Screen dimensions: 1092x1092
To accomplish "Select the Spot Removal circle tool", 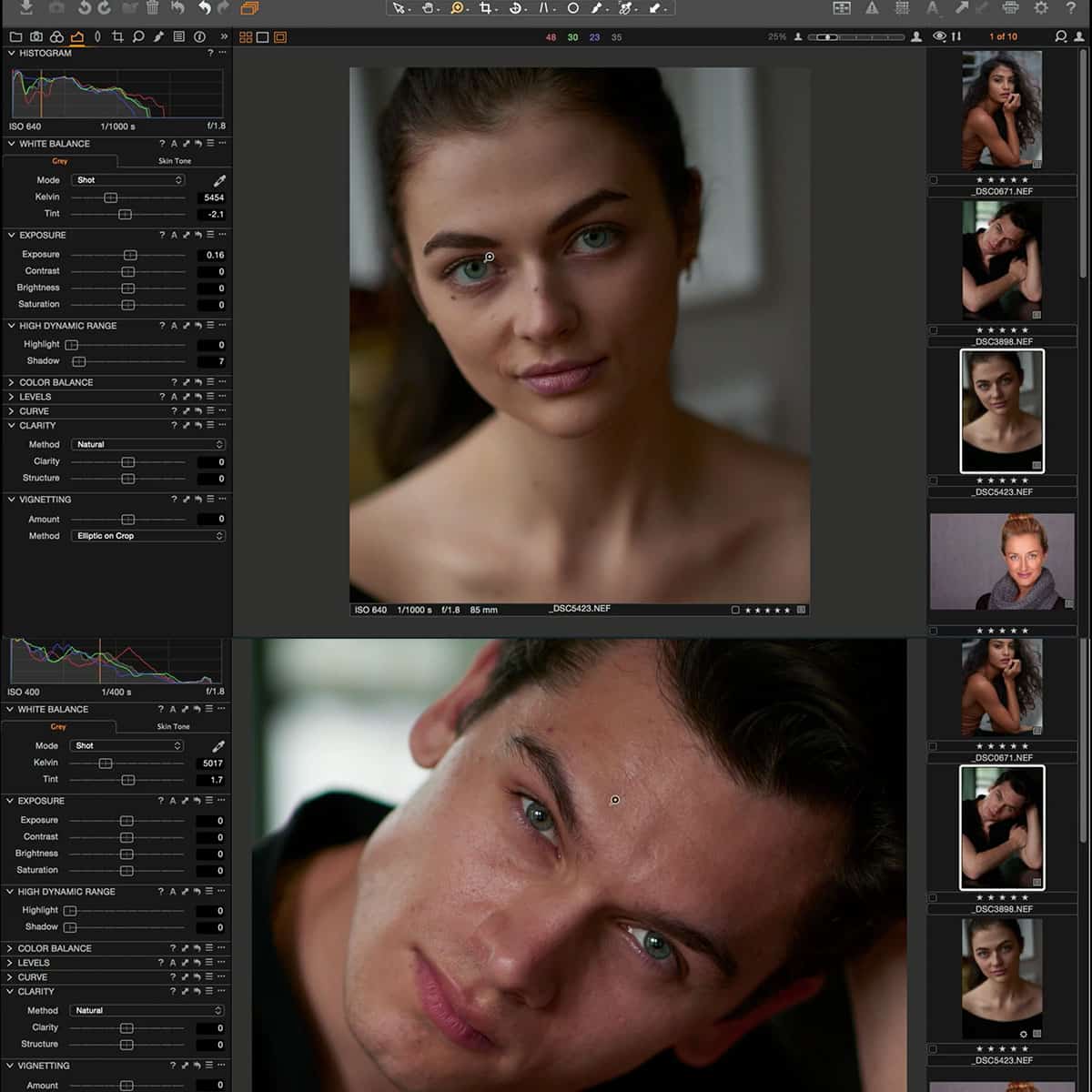I will pyautogui.click(x=571, y=9).
